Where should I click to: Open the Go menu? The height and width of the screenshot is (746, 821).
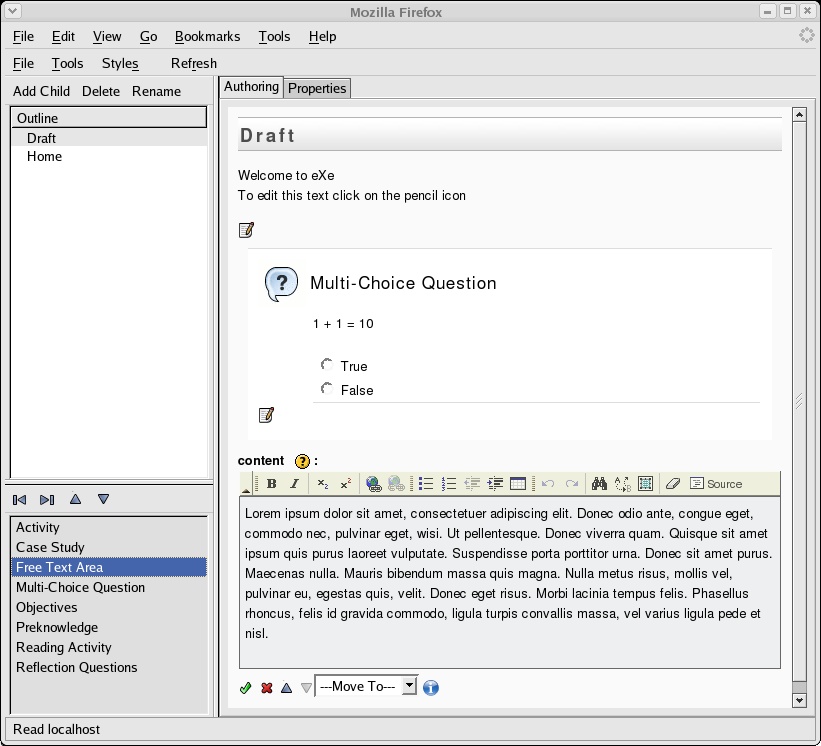(148, 37)
